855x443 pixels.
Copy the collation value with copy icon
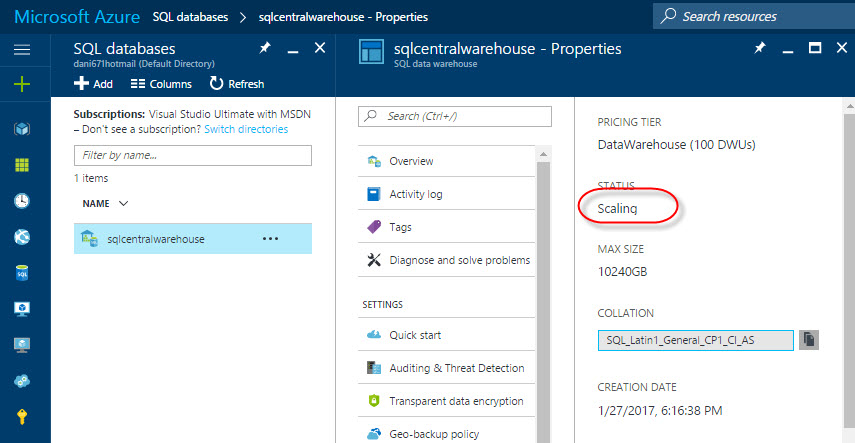(809, 340)
